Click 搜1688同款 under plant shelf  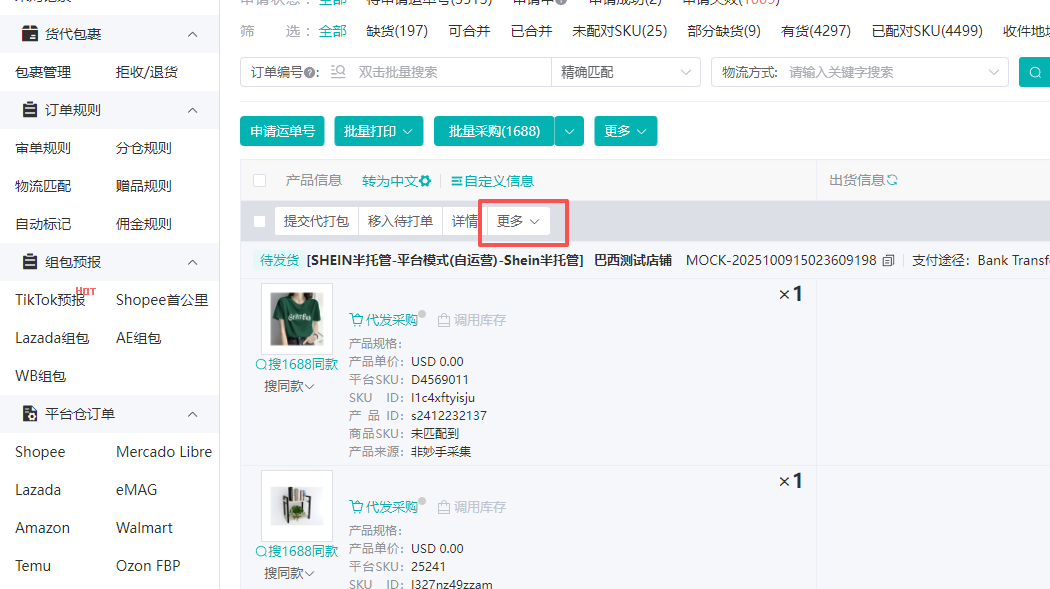pos(297,551)
